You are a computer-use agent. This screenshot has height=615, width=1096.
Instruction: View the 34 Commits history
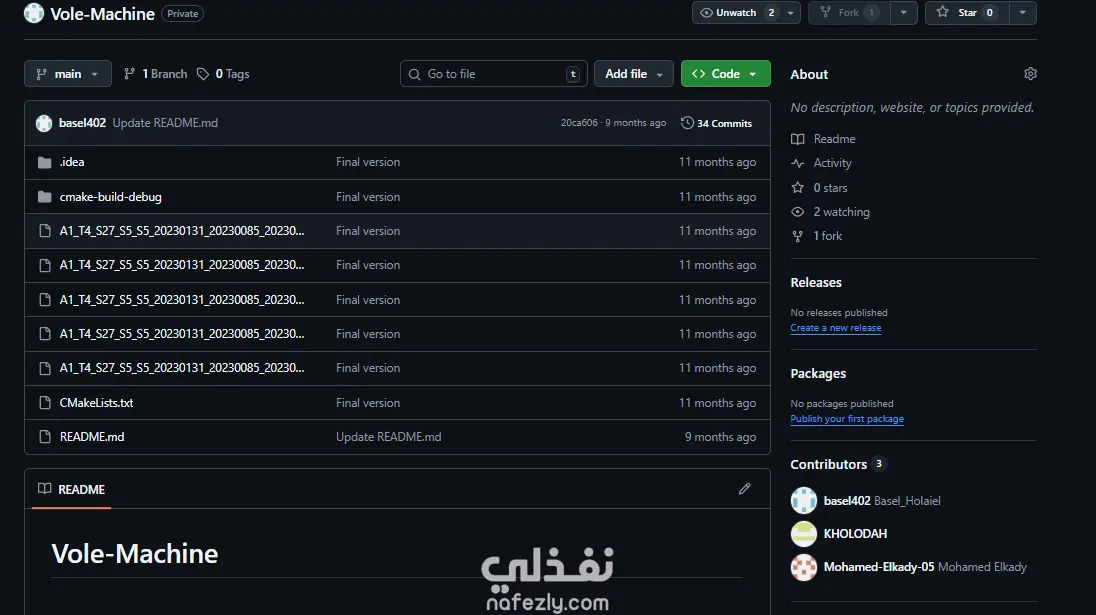pos(716,123)
